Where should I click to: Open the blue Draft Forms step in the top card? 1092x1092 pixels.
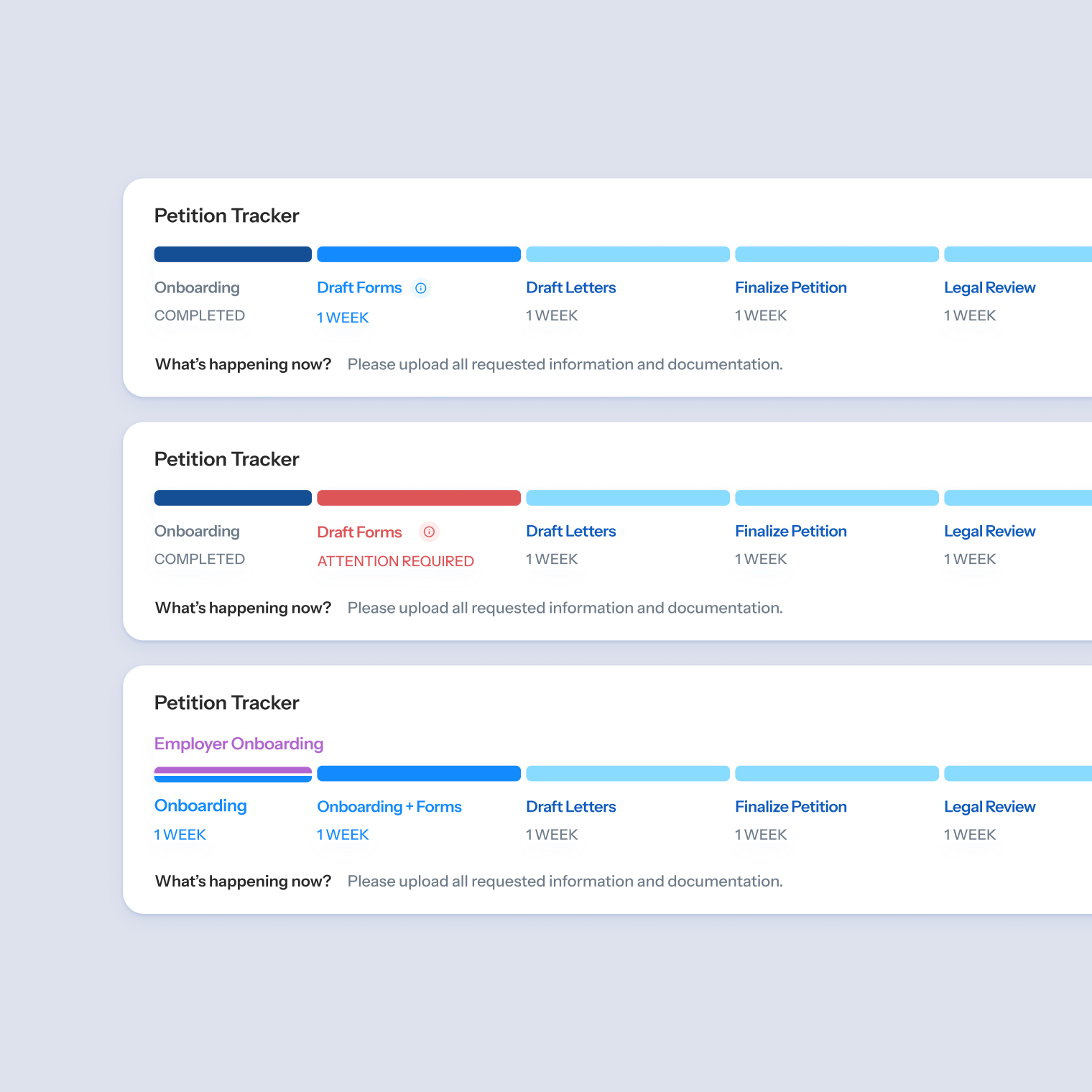tap(359, 288)
